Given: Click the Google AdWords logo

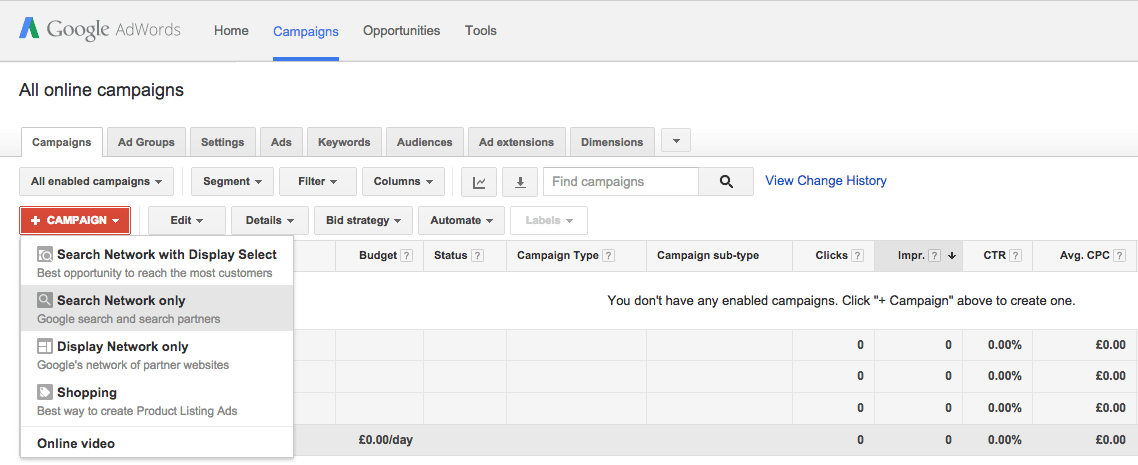Looking at the screenshot, I should coord(100,30).
